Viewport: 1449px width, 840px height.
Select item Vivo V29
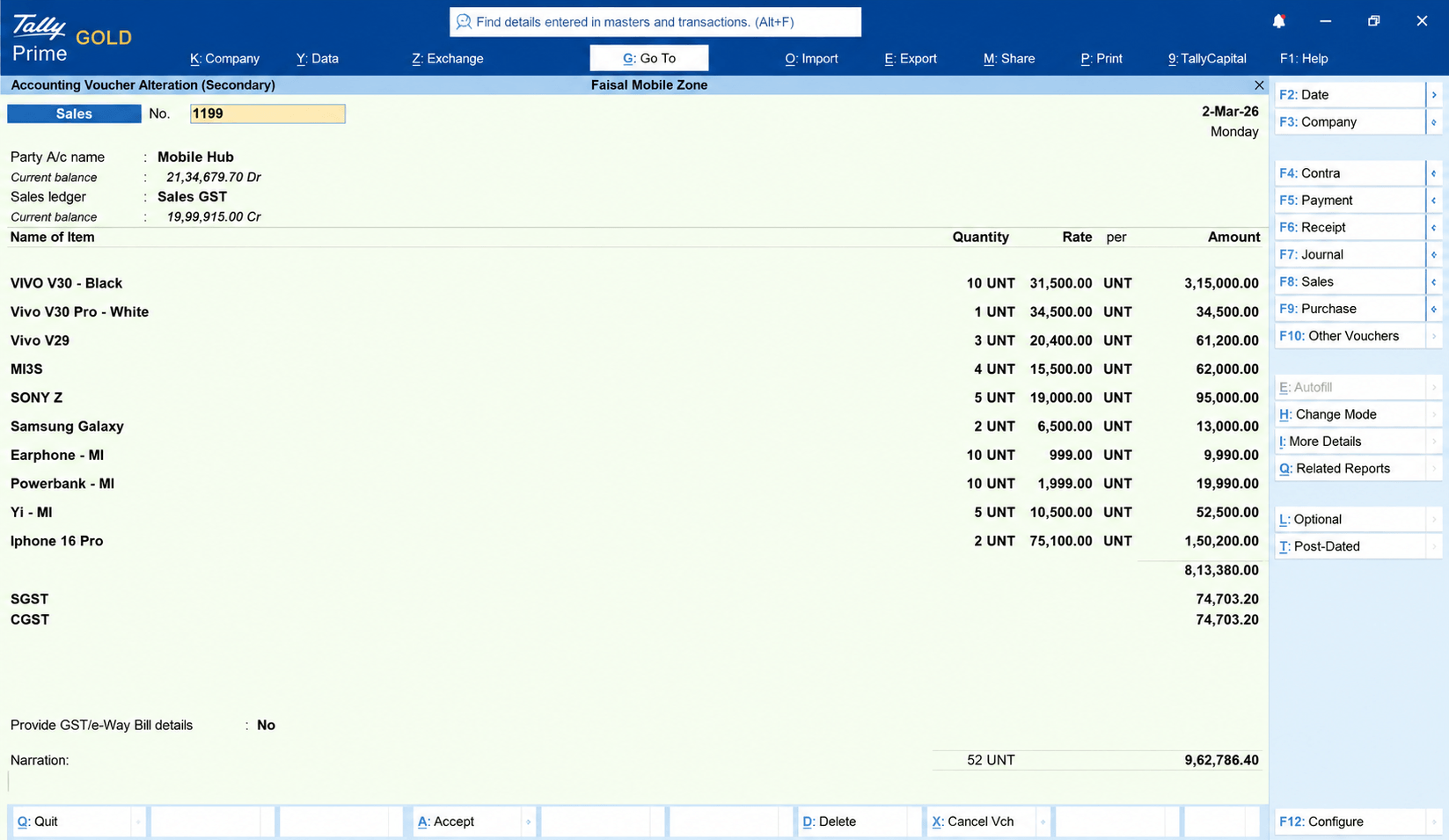tap(40, 340)
